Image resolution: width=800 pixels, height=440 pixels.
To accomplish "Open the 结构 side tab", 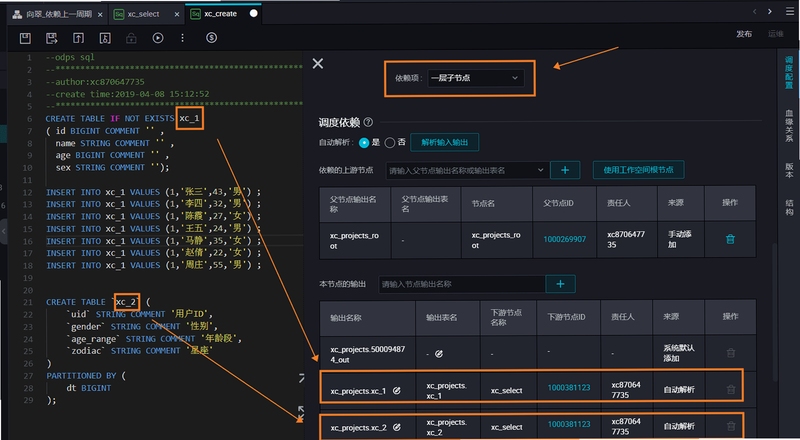I will 789,207.
